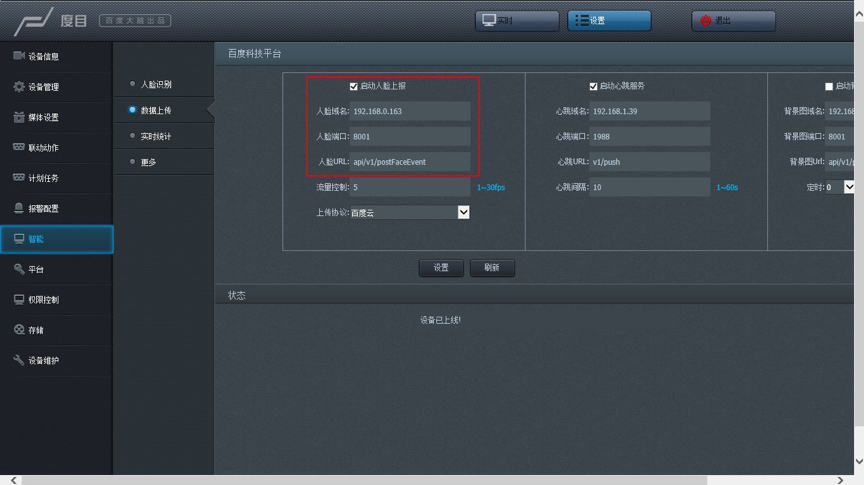This screenshot has height=485, width=864.
Task: Toggle the 启动心跳服务 checkbox
Action: tap(593, 87)
